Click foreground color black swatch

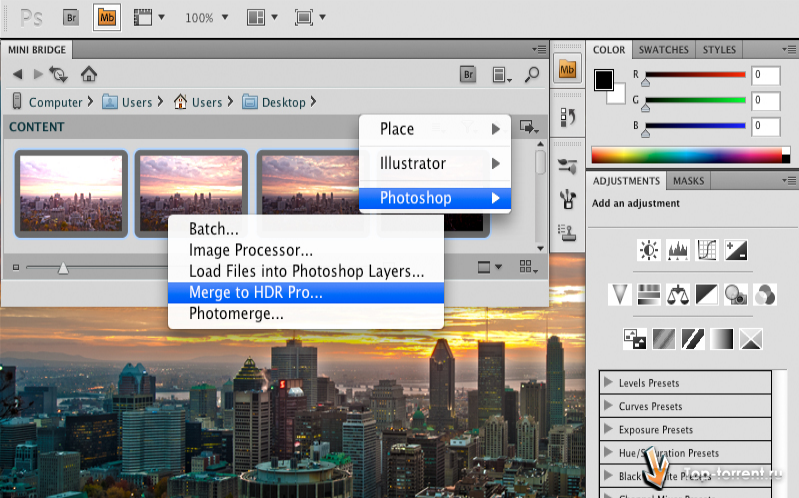[x=603, y=80]
